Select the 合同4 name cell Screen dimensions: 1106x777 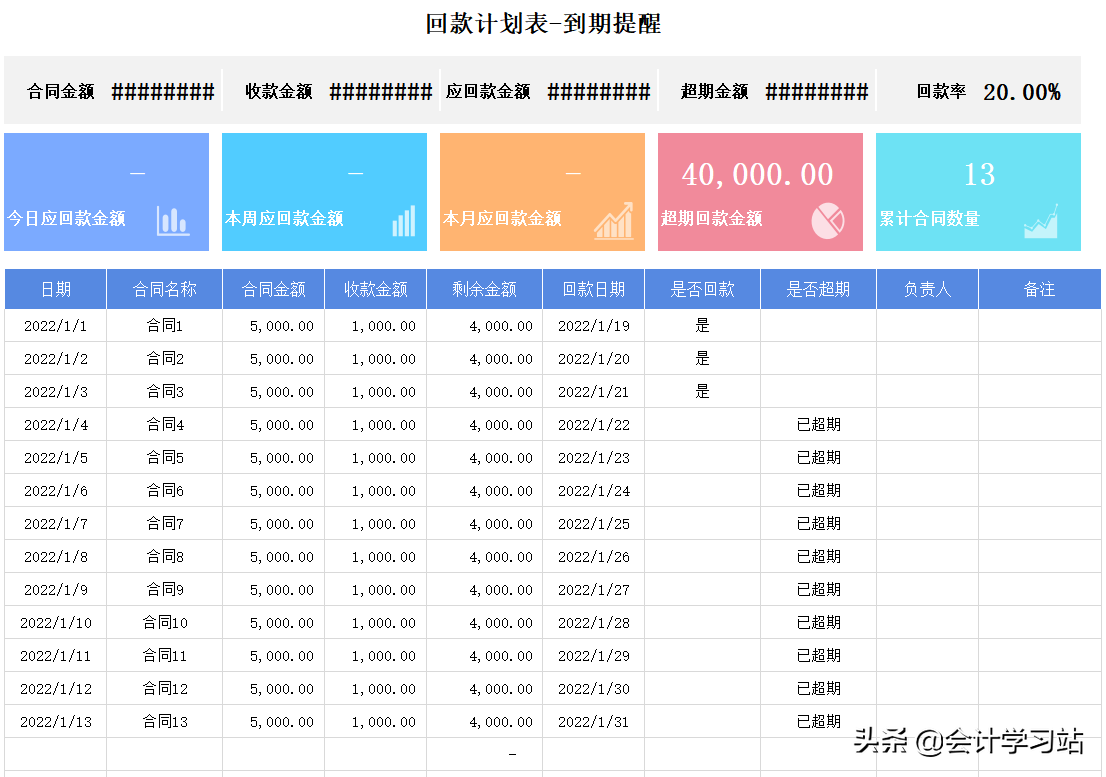pos(164,424)
